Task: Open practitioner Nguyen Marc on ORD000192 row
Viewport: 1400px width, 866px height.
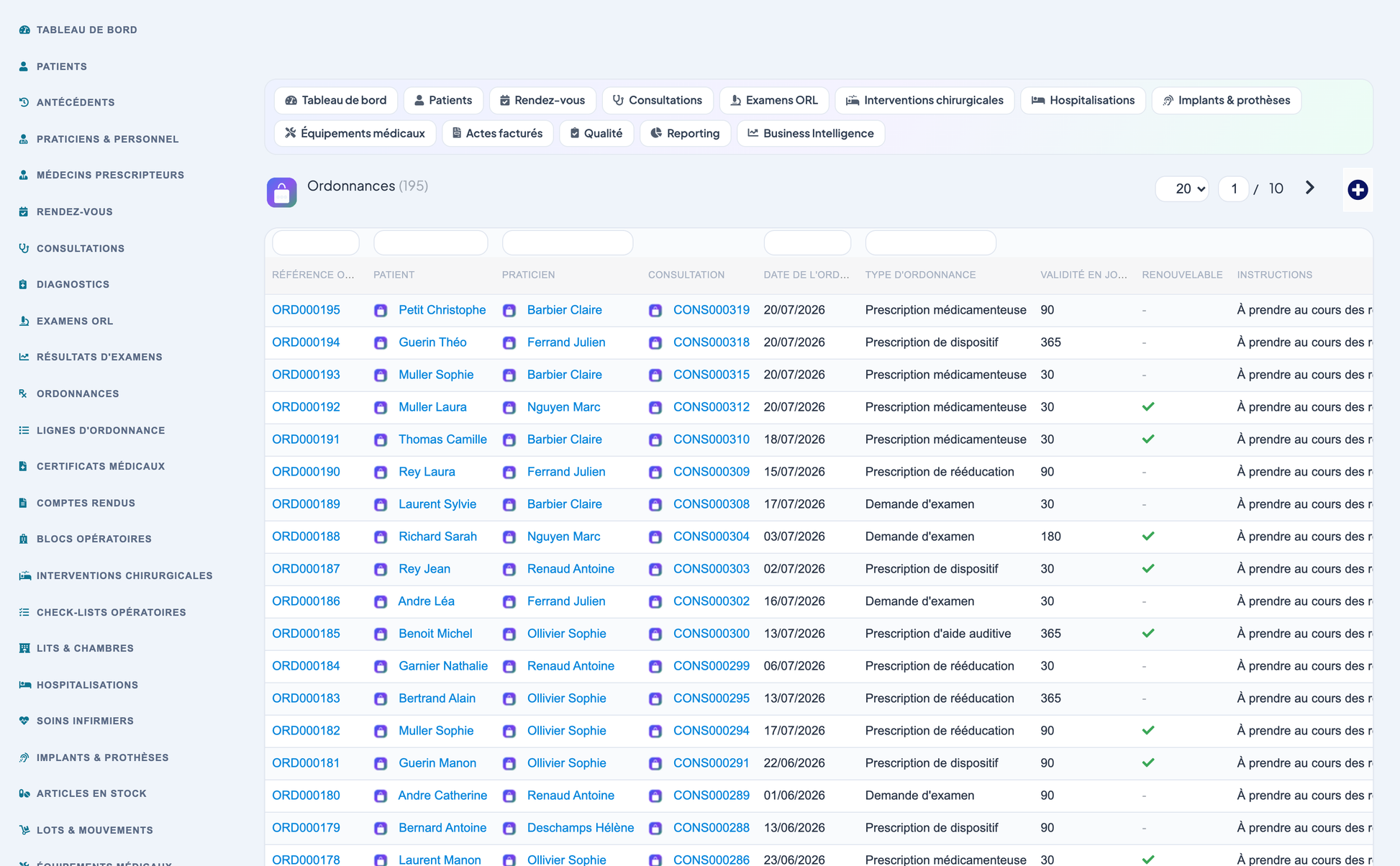Action: tap(563, 407)
